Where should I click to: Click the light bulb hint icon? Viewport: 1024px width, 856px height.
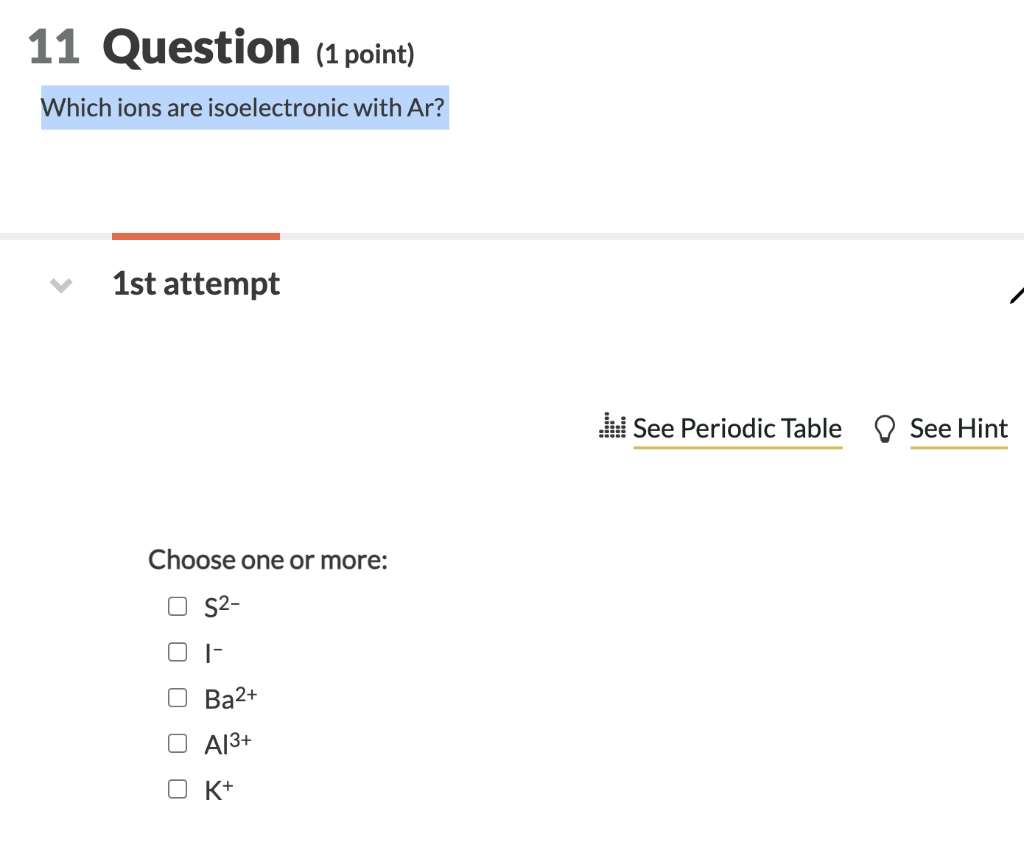884,428
